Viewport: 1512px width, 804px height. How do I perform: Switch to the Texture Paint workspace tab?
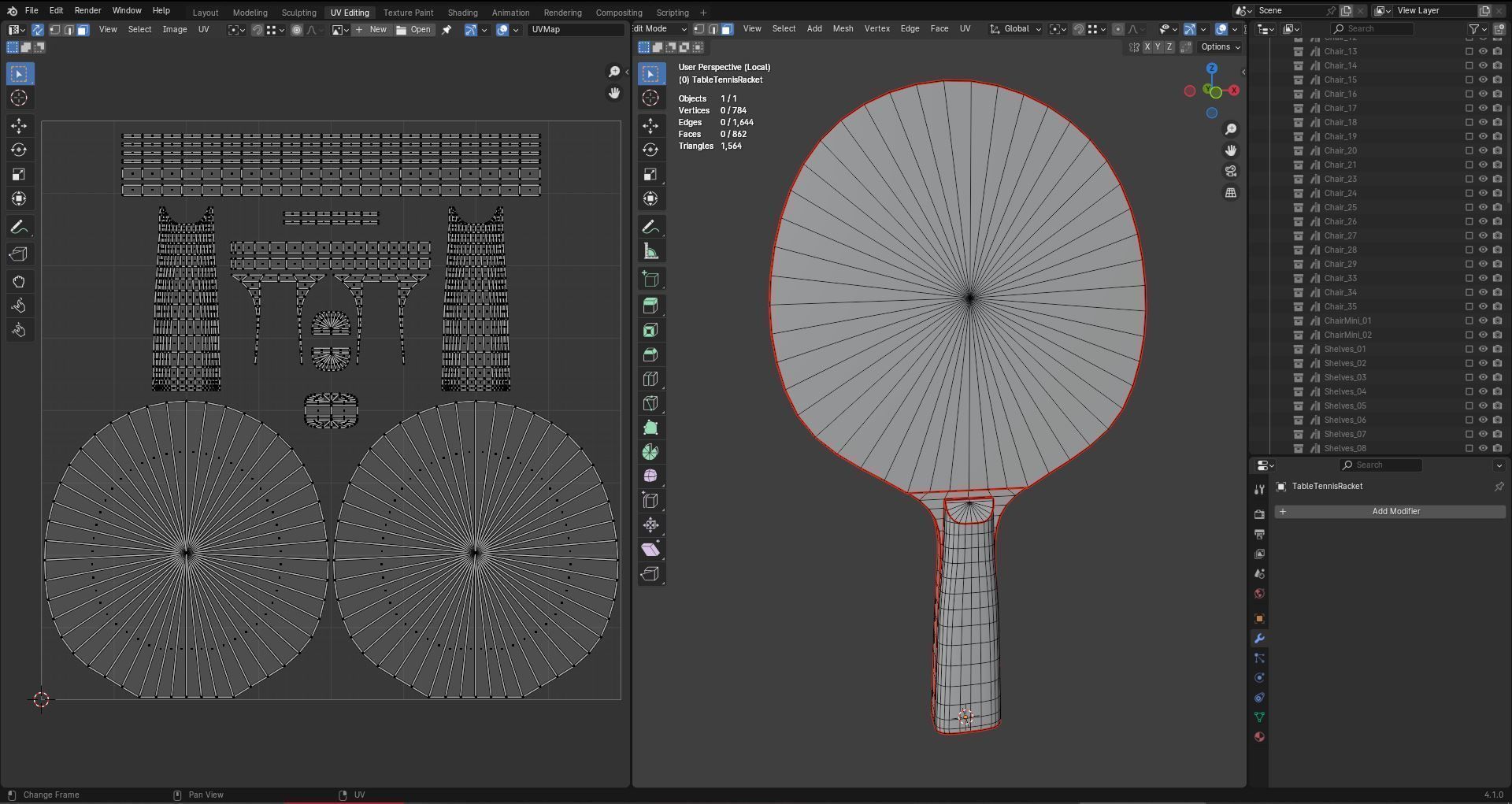coord(408,13)
